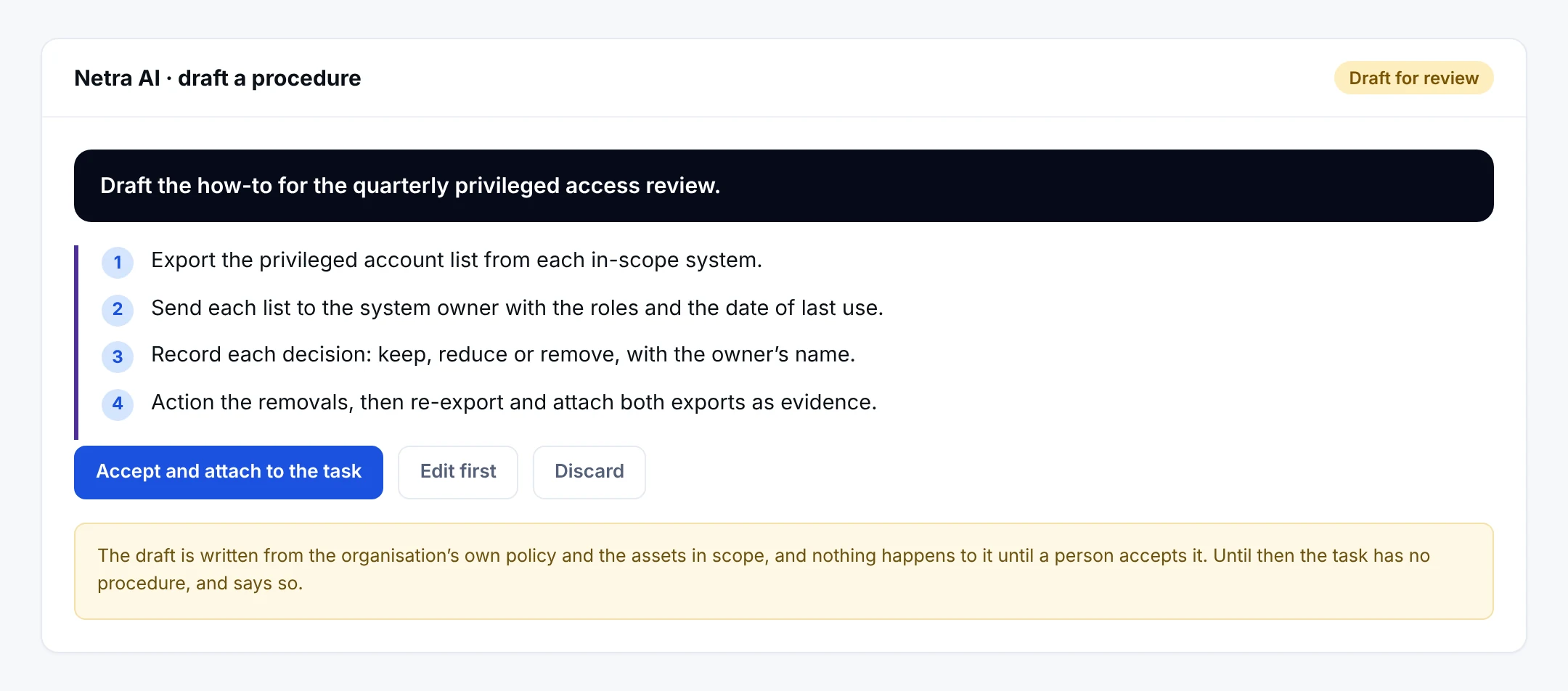
Task: Click the Draft for review badge
Action: (x=1413, y=78)
